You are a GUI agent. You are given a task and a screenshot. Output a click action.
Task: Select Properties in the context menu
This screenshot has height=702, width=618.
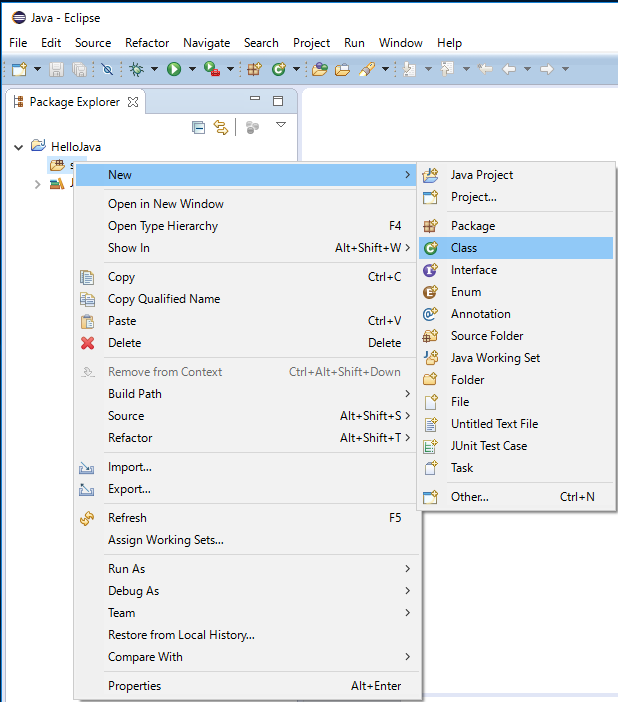pyautogui.click(x=246, y=686)
